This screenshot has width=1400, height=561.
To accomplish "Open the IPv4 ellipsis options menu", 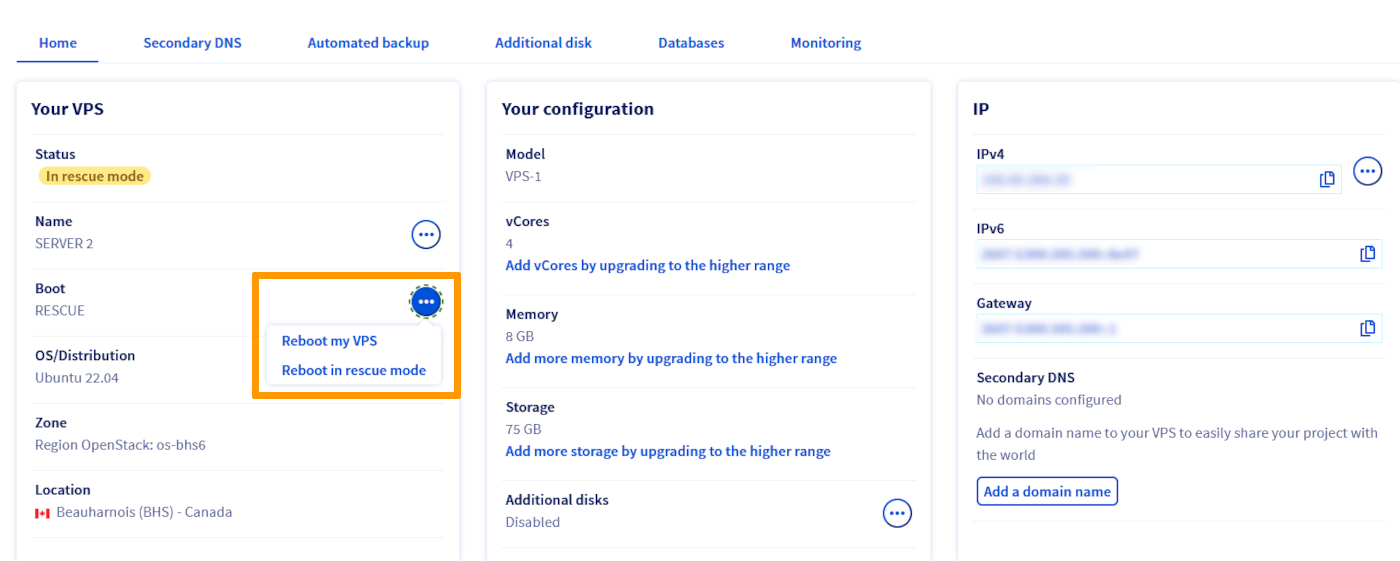I will [x=1368, y=171].
